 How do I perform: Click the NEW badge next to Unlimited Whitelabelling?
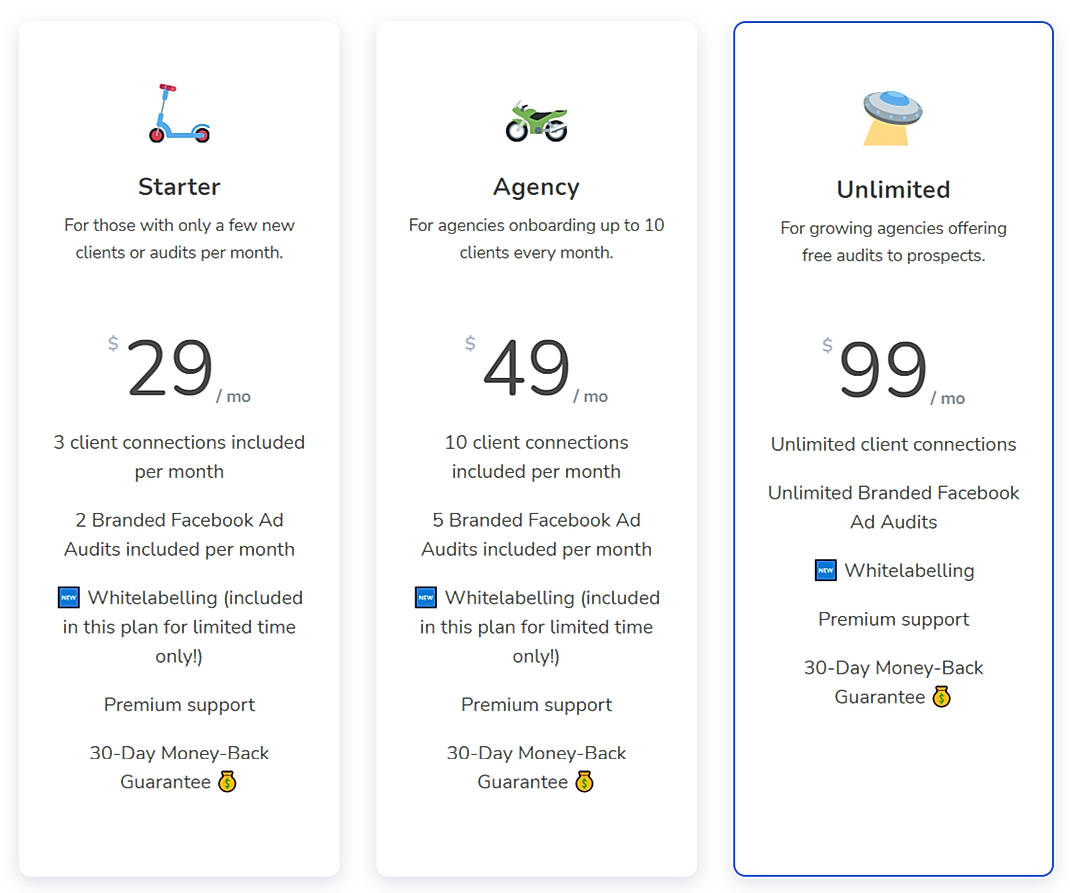[824, 570]
